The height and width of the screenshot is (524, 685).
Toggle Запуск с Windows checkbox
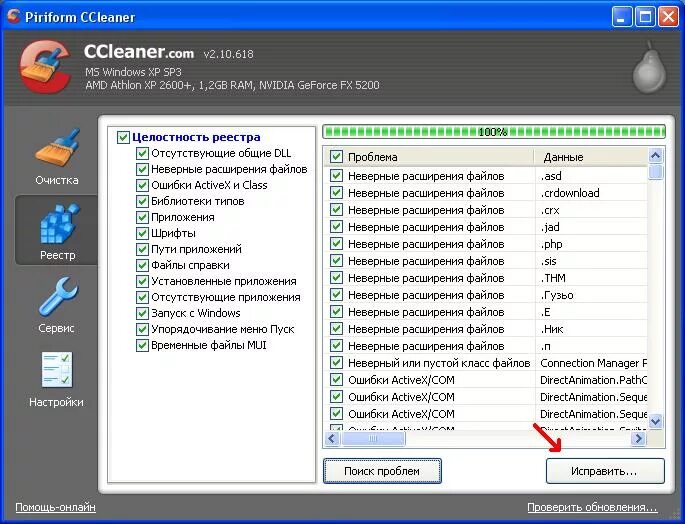click(x=142, y=313)
